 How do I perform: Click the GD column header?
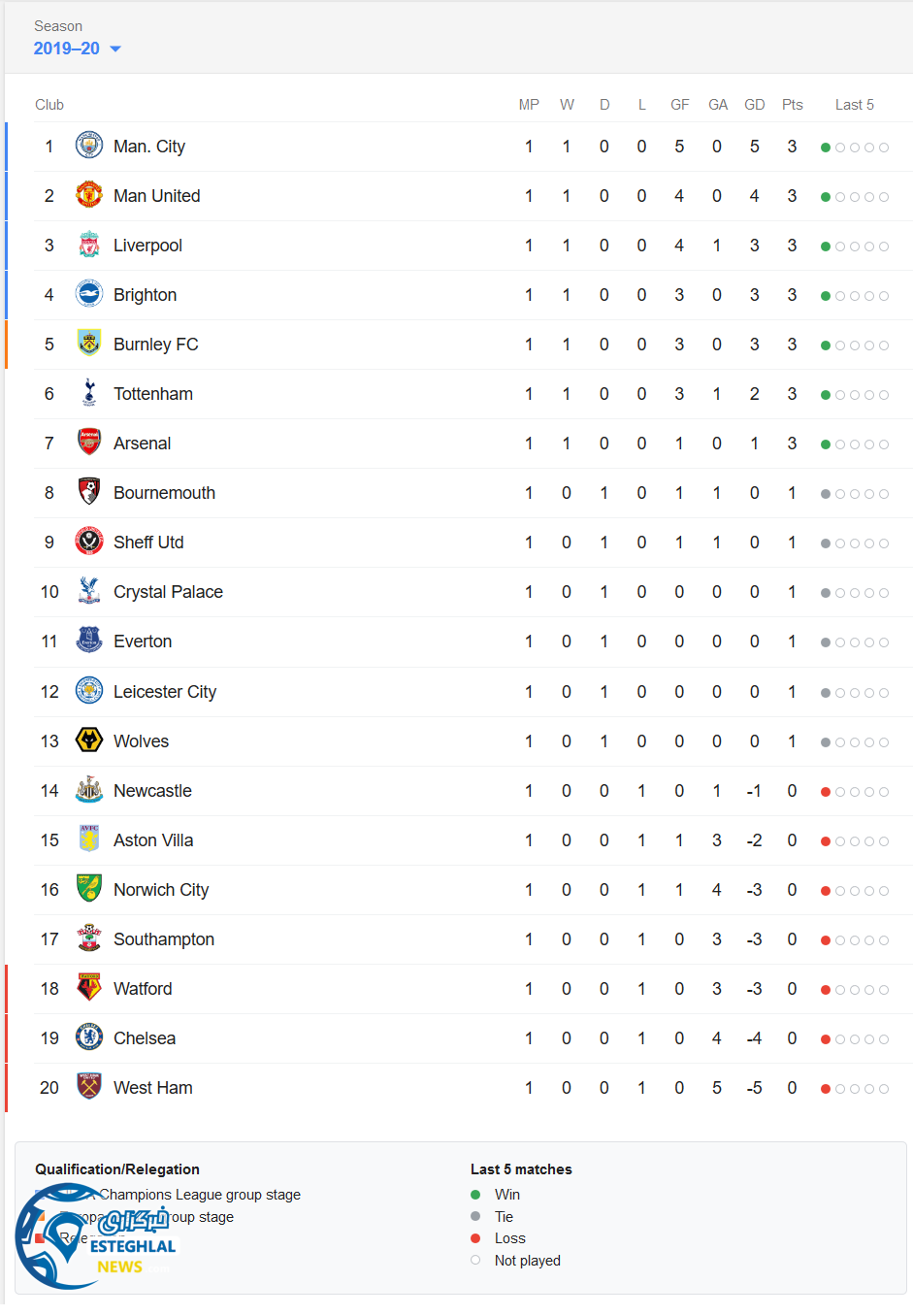click(754, 105)
